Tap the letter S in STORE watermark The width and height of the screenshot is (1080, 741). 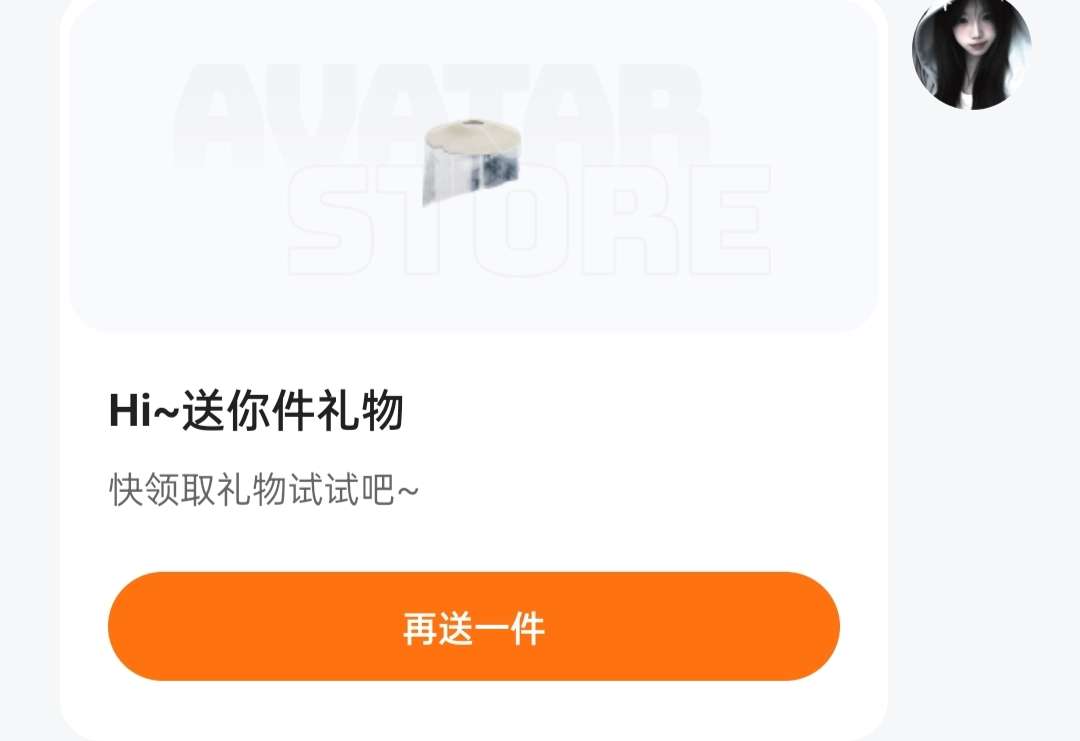[332, 220]
